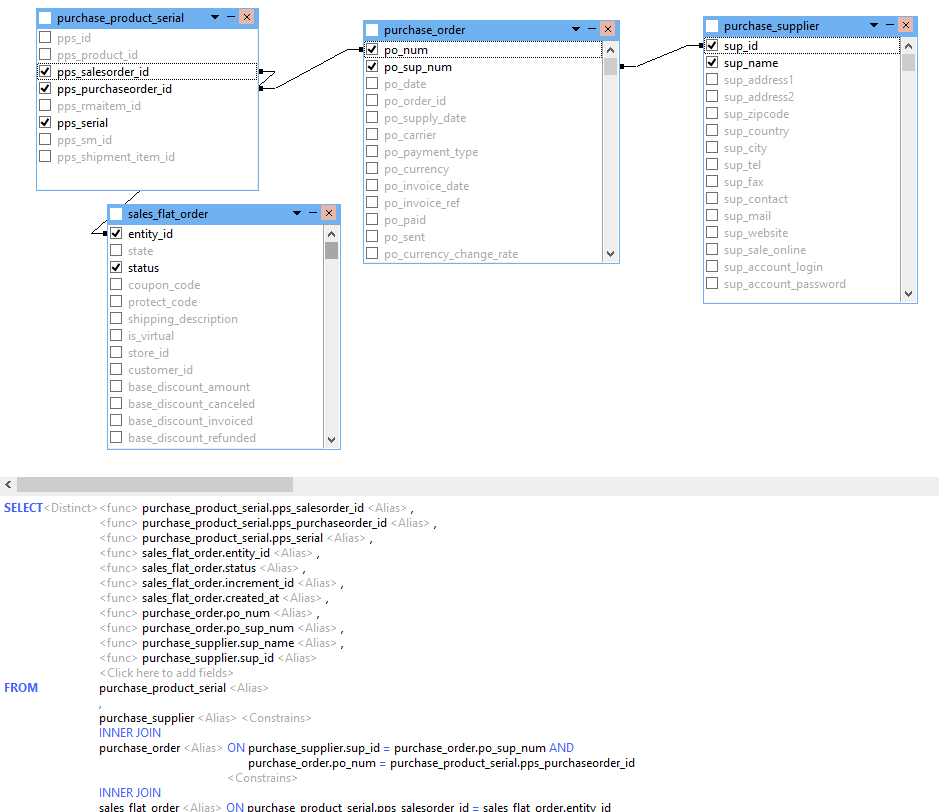The width and height of the screenshot is (939, 812).
Task: Open purchase_supplier table dropdown arrow
Action: click(874, 25)
